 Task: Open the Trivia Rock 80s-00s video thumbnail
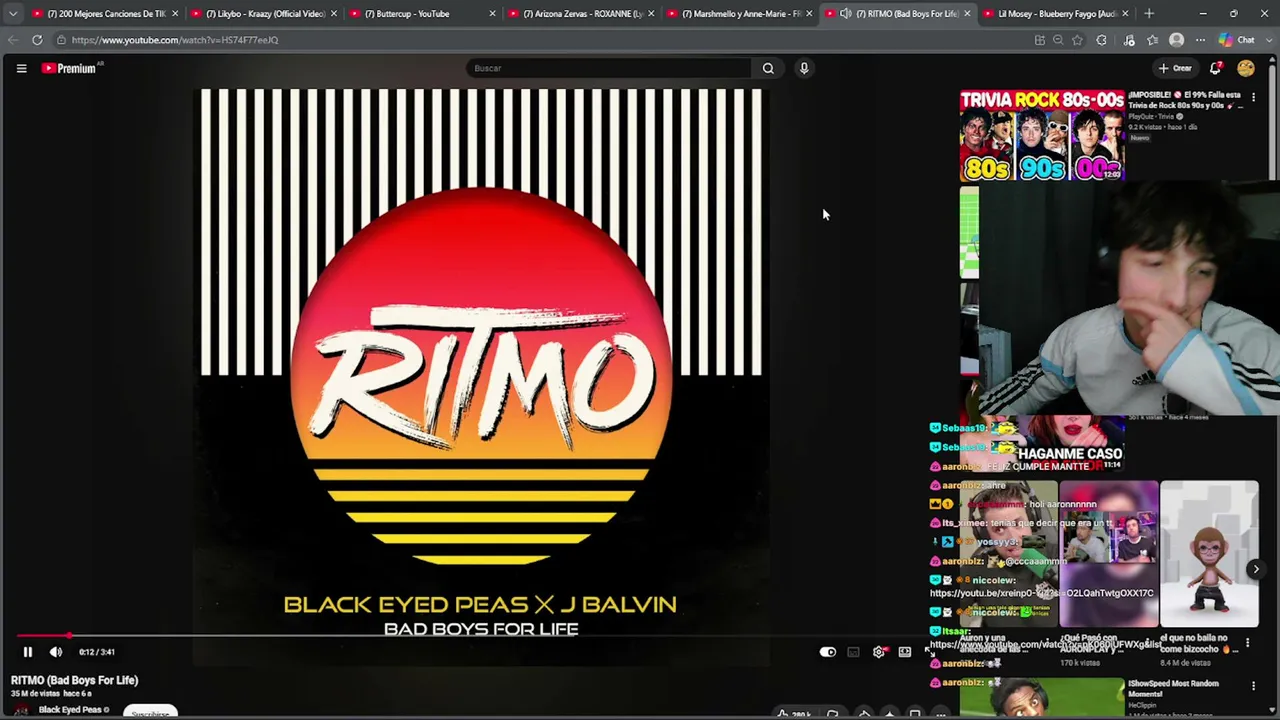1042,135
